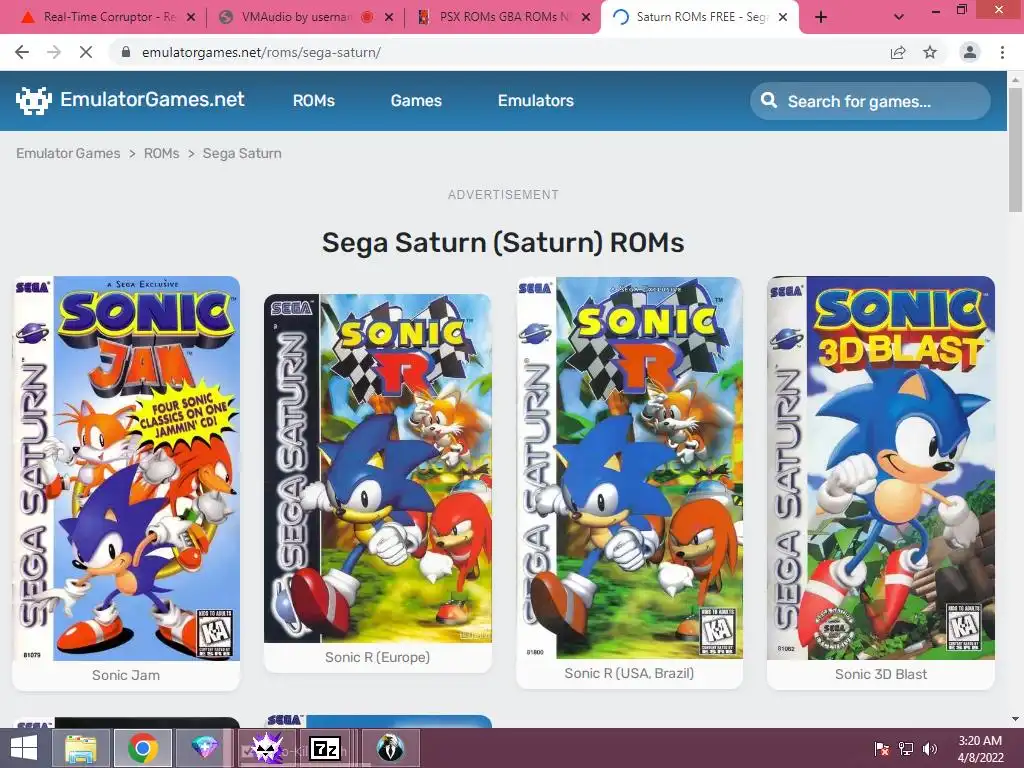Viewport: 1024px width, 768px height.
Task: Click the Sonic 3D Blast title
Action: point(881,675)
